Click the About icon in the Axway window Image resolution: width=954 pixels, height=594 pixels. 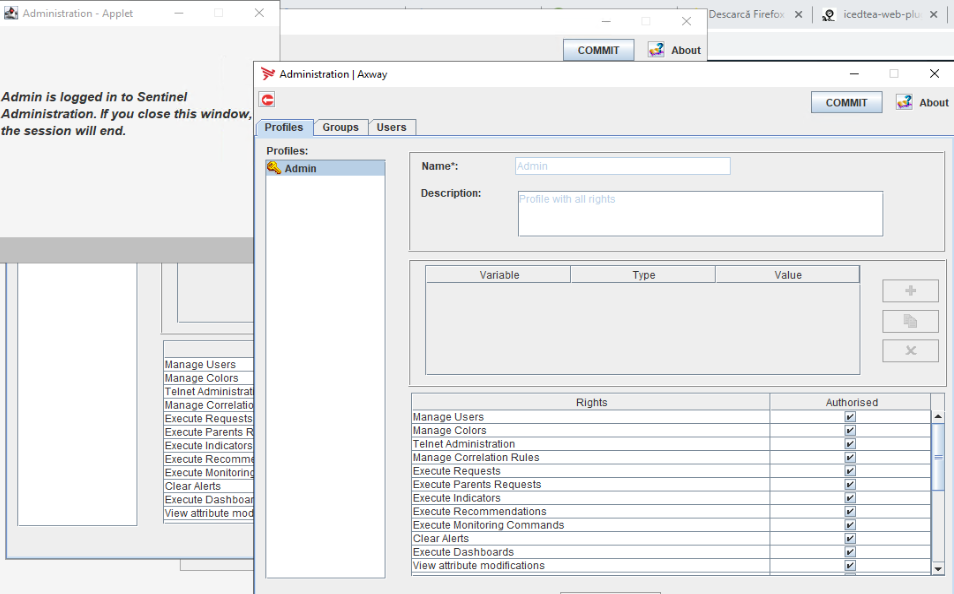point(904,102)
